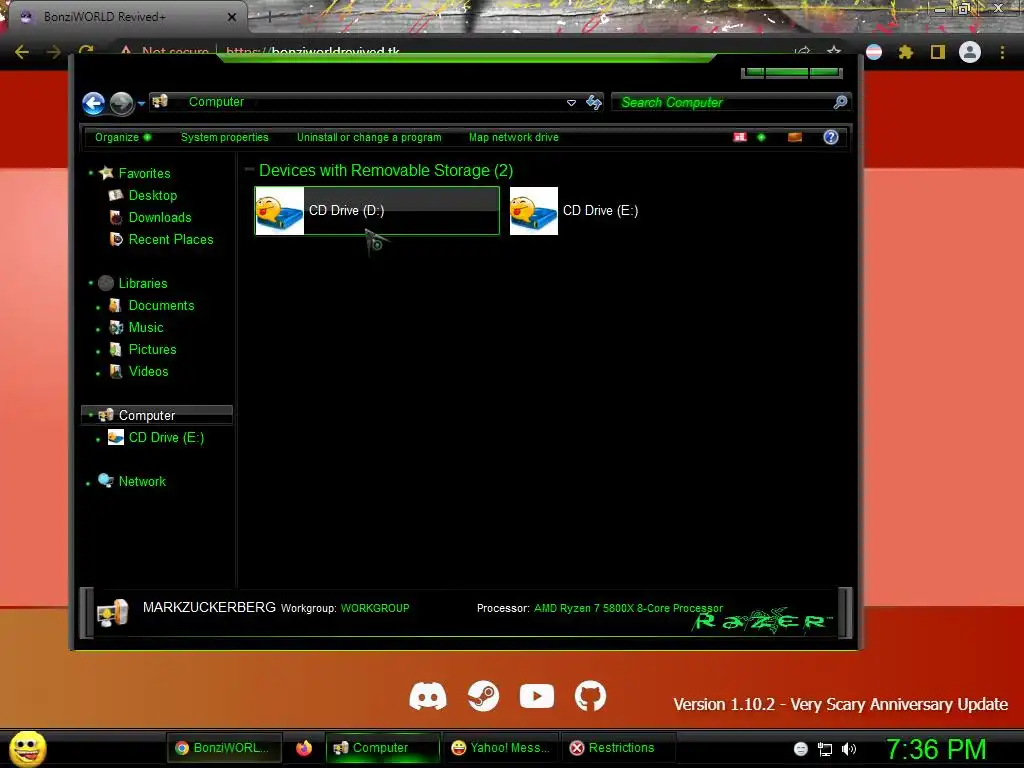The height and width of the screenshot is (768, 1024).
Task: Open System properties
Action: [225, 137]
